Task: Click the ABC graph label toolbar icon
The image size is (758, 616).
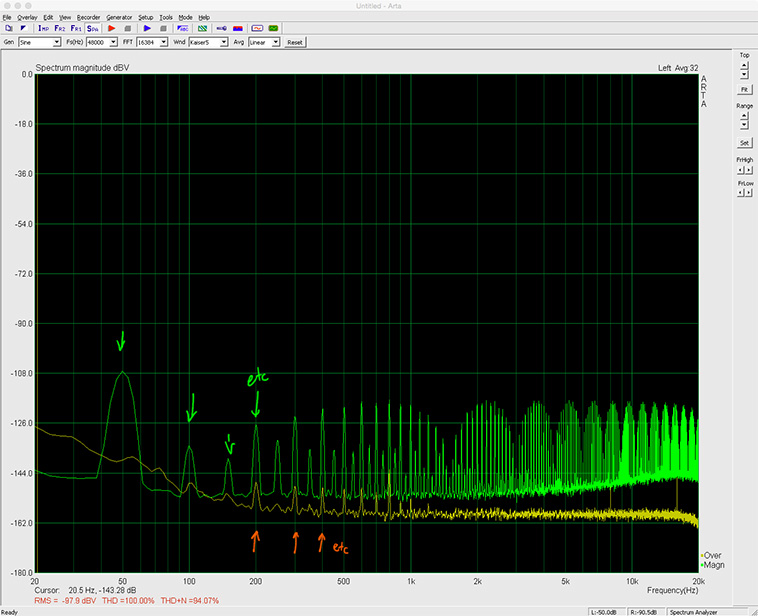Action: [x=183, y=29]
